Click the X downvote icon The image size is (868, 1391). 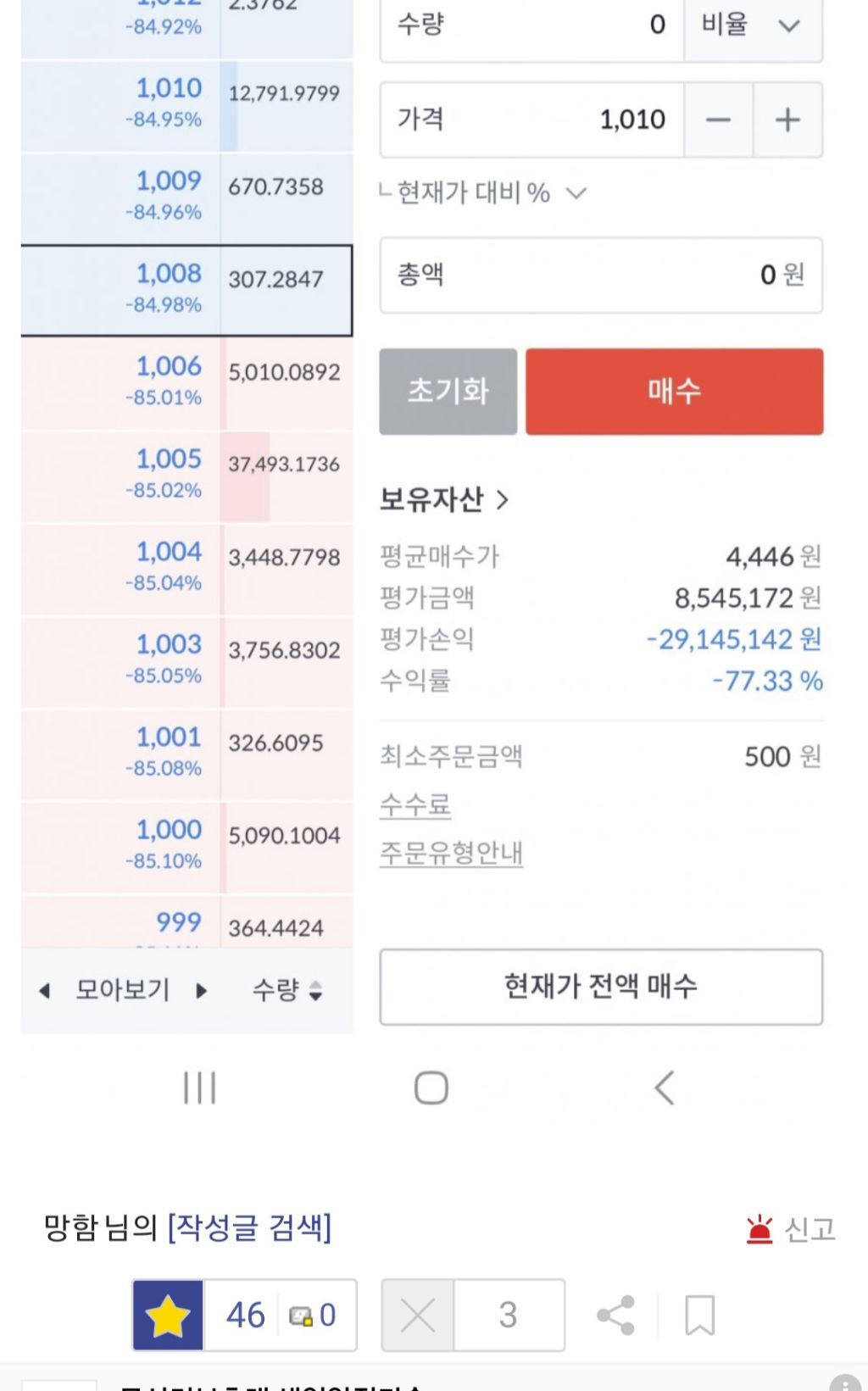point(418,1315)
